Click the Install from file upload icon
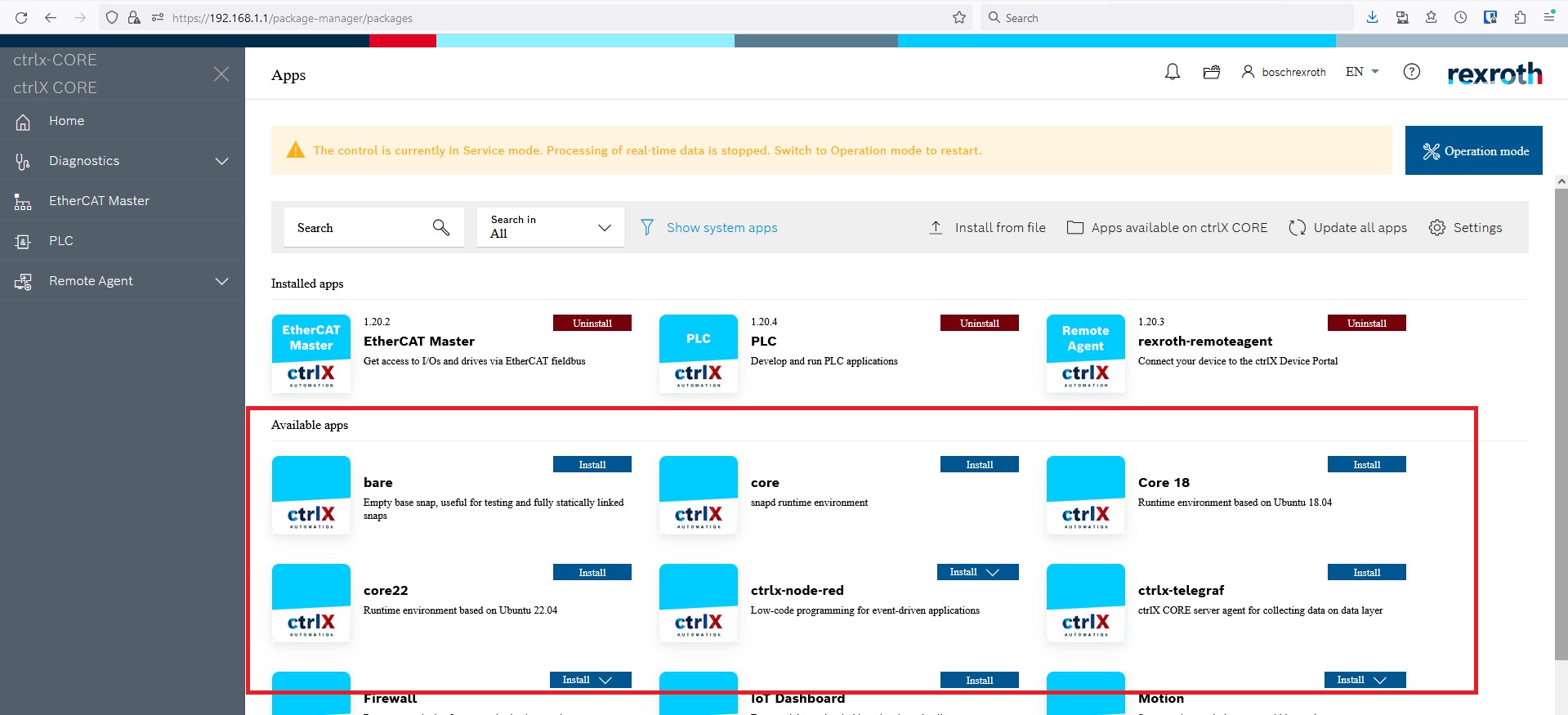 936,227
